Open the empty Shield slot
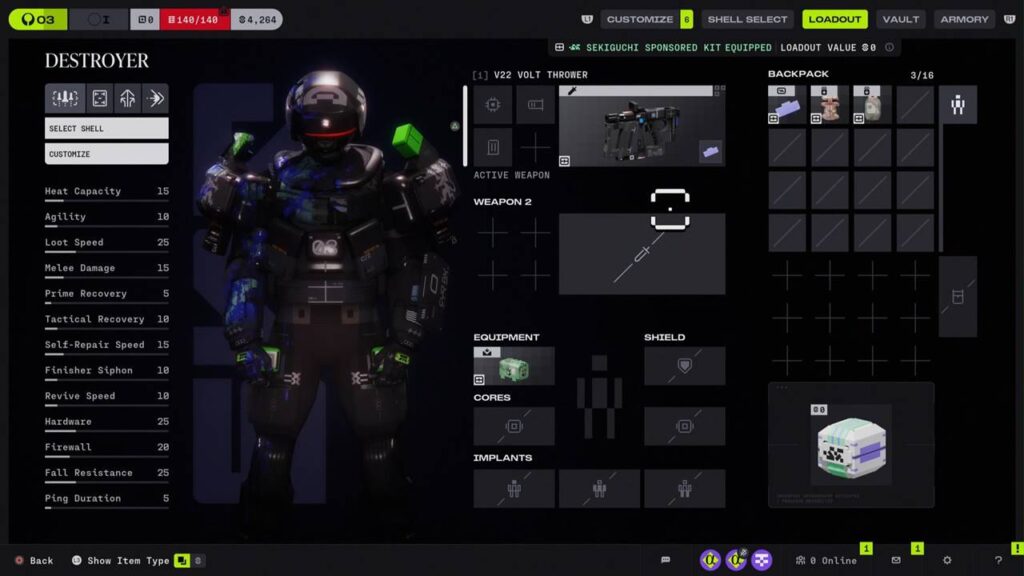 click(x=684, y=366)
